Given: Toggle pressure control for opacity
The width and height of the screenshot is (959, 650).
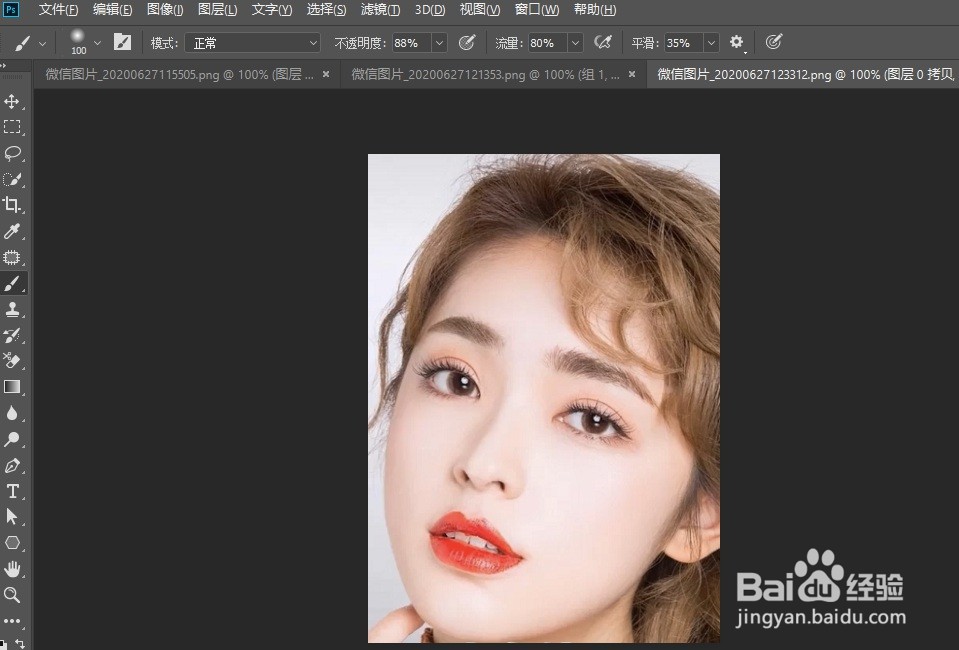Looking at the screenshot, I should (x=467, y=42).
